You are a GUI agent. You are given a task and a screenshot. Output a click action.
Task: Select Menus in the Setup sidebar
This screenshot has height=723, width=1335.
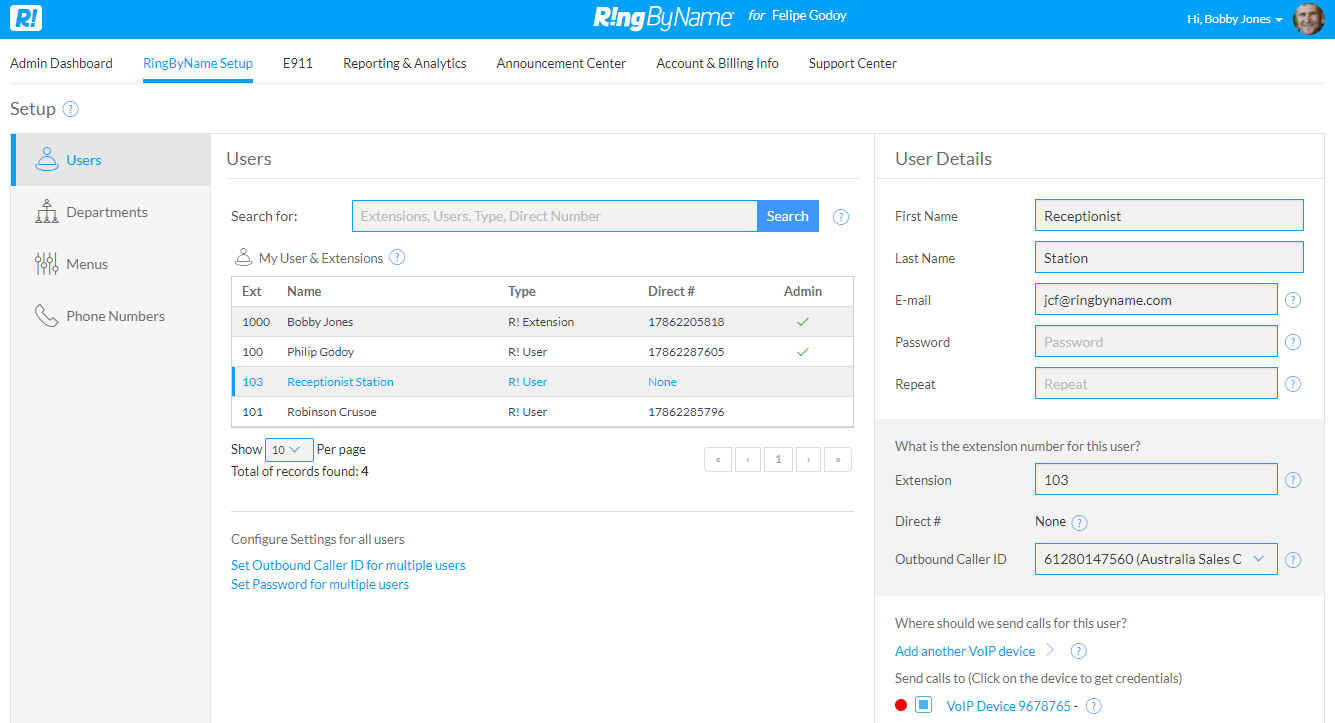pos(111,264)
